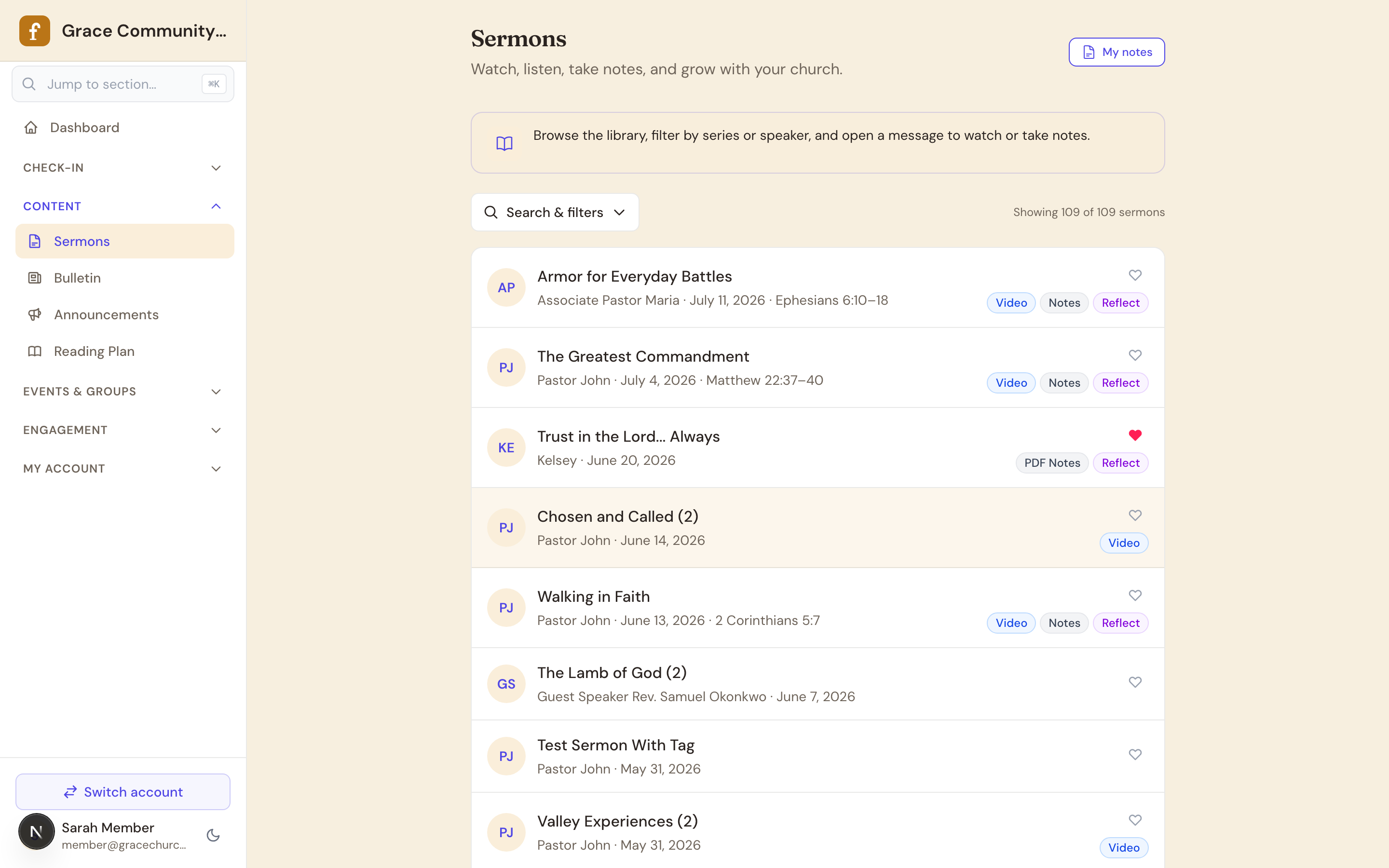The height and width of the screenshot is (868, 1389).
Task: Click the Switch account button
Action: pos(123,792)
